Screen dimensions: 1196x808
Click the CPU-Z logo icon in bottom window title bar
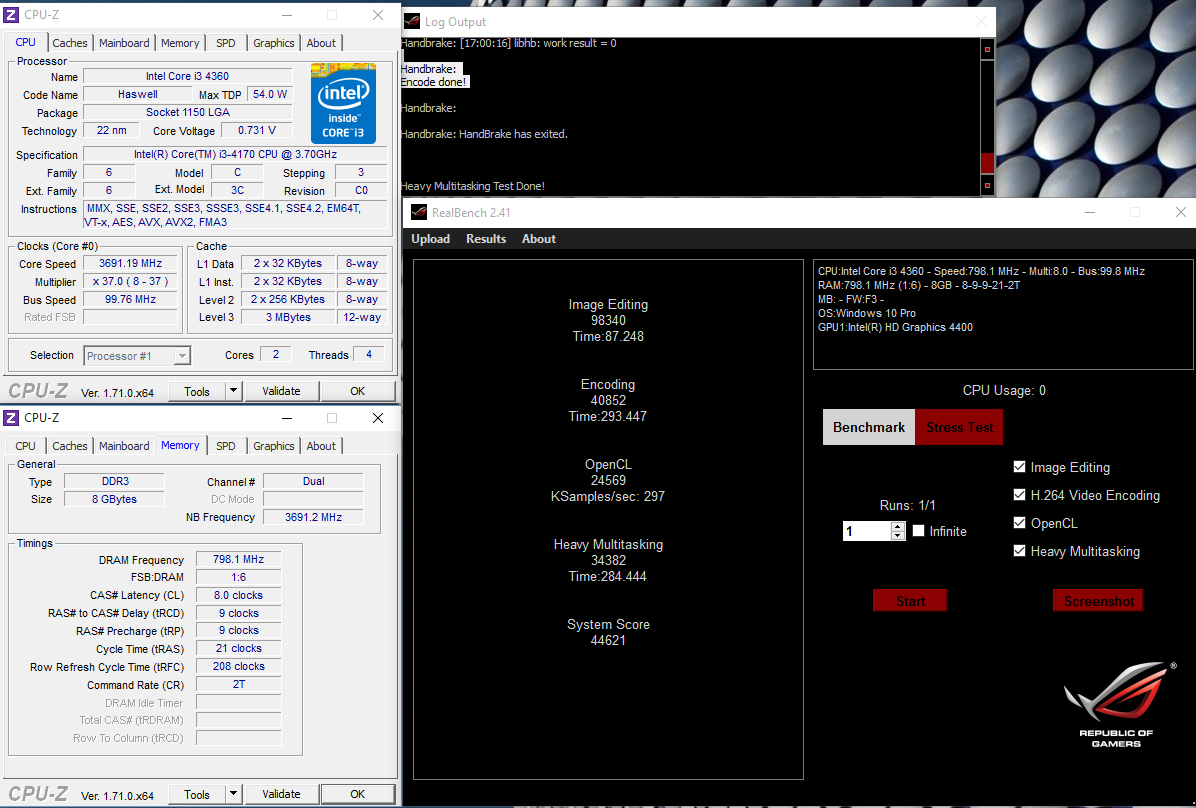coord(11,418)
